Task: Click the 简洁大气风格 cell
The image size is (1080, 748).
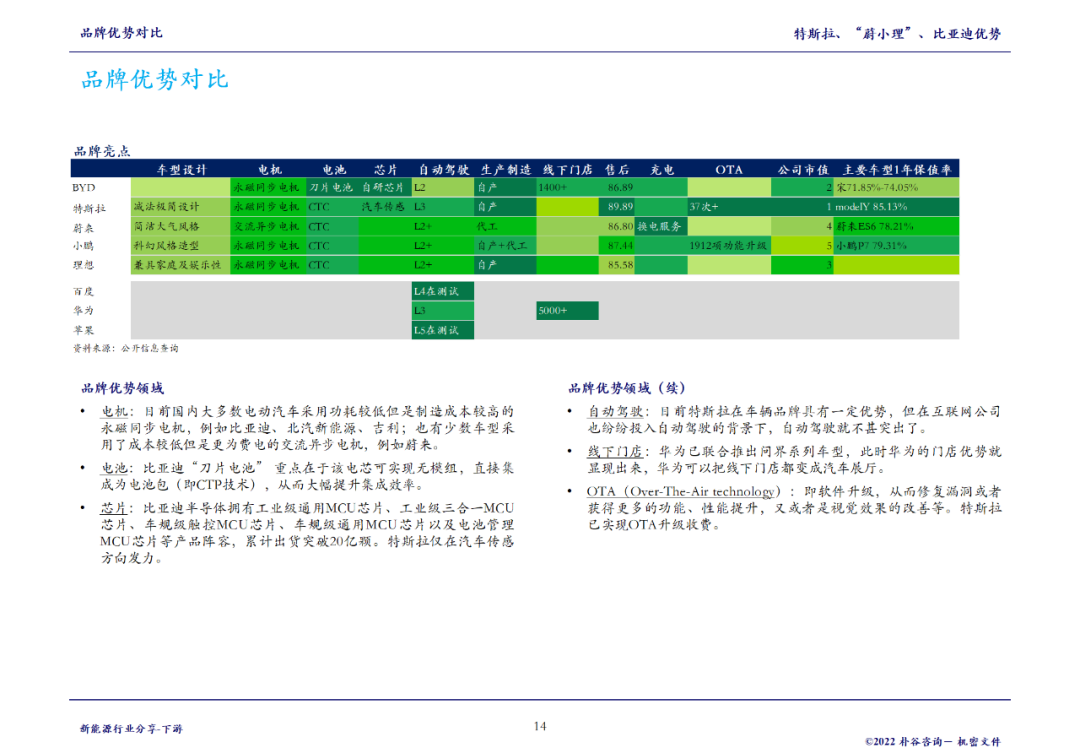Action: coord(180,227)
